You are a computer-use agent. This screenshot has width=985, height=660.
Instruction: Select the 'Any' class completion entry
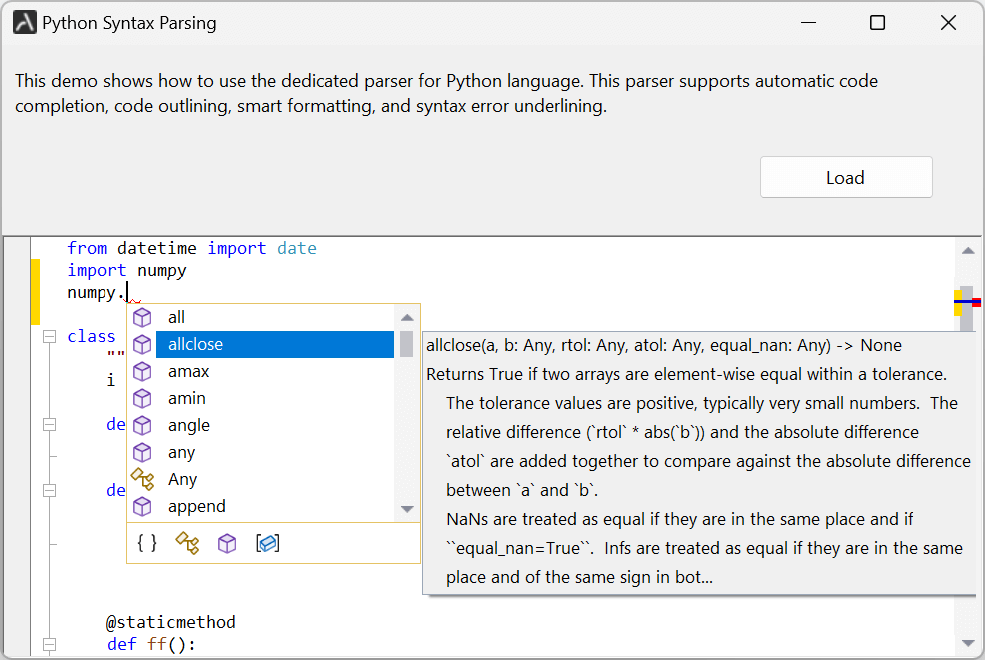point(275,479)
